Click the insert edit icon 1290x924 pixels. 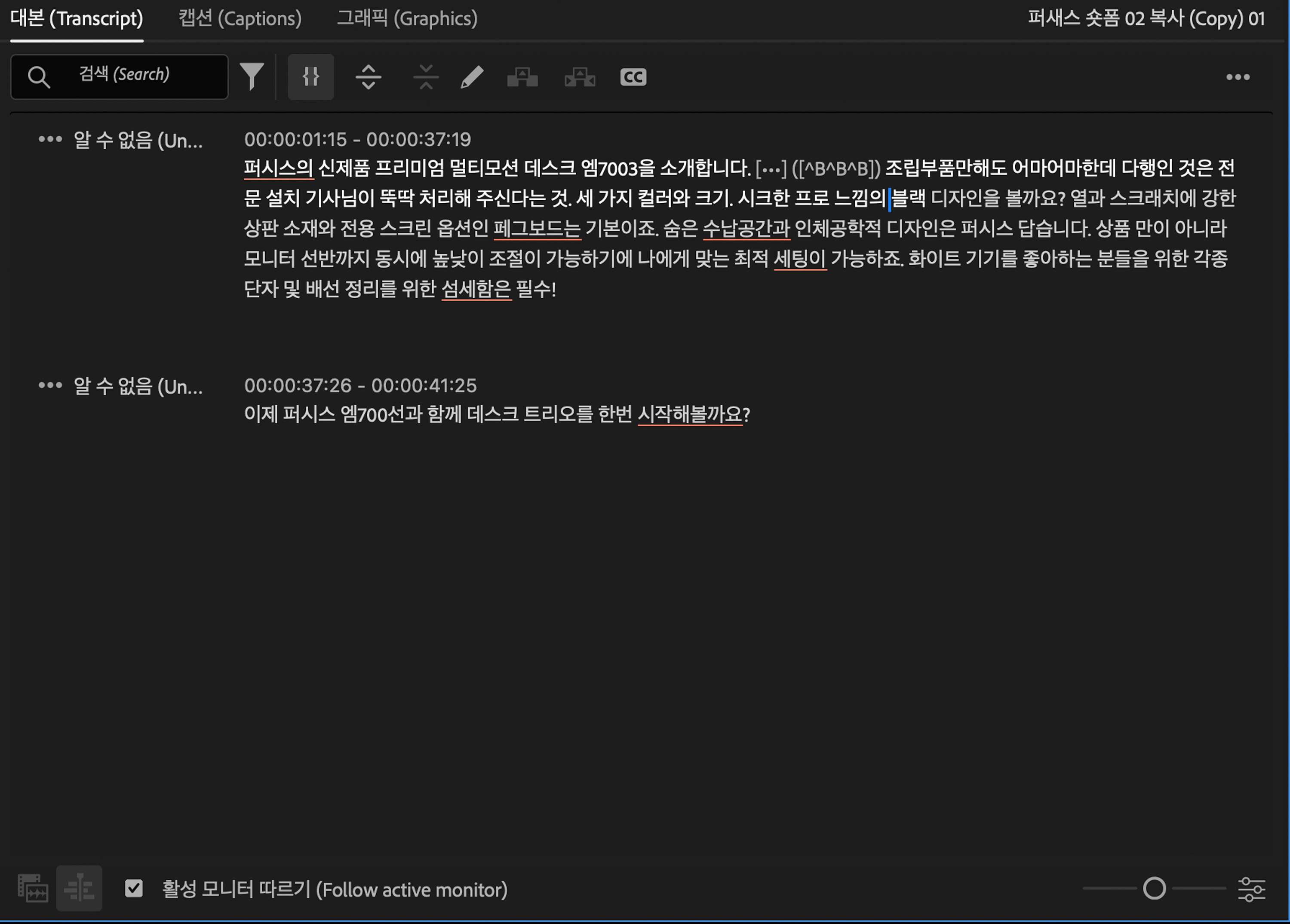coord(522,77)
